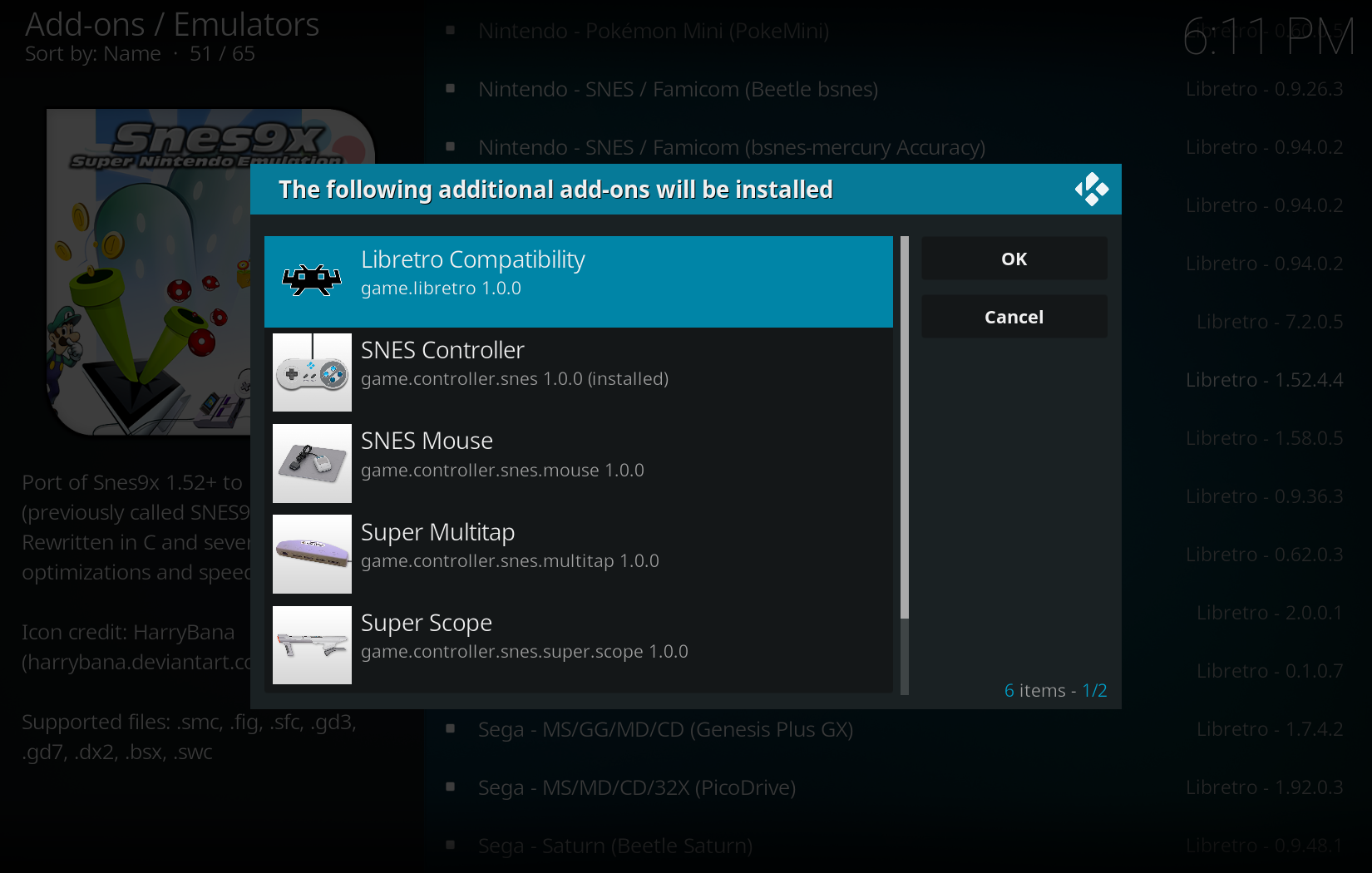1372x873 pixels.
Task: Click the dialog title about additional add-ons
Action: 555,190
